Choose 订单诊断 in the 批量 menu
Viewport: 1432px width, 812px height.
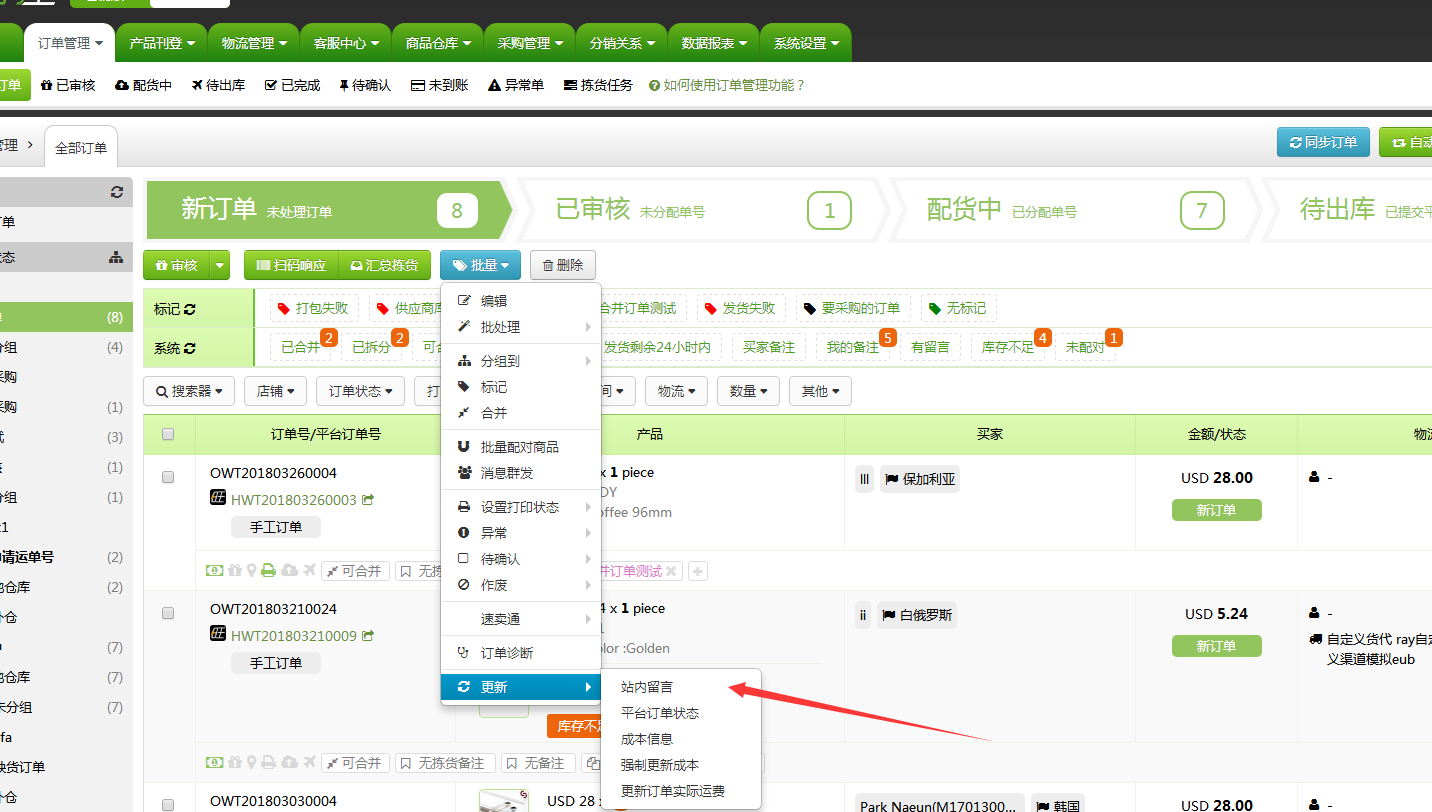(x=521, y=653)
